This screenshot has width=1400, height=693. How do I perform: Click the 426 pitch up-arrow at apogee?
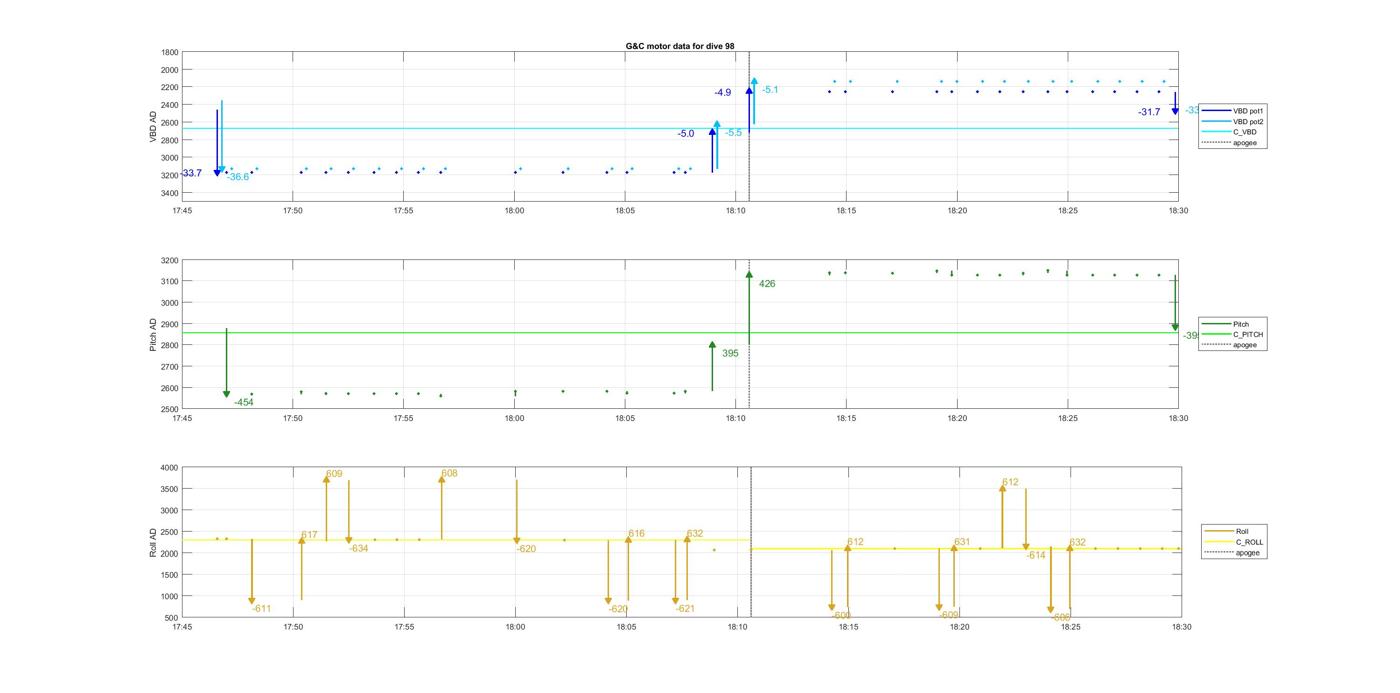pos(749,307)
